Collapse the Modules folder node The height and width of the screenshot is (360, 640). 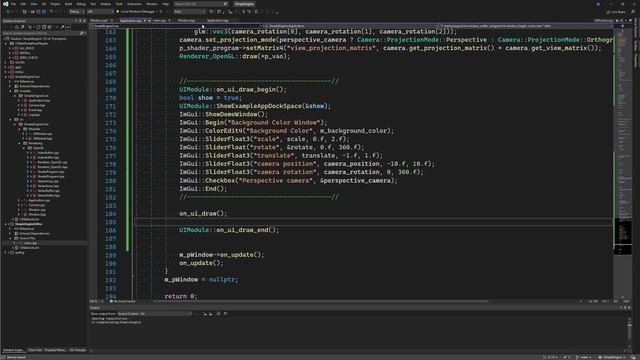[20, 129]
